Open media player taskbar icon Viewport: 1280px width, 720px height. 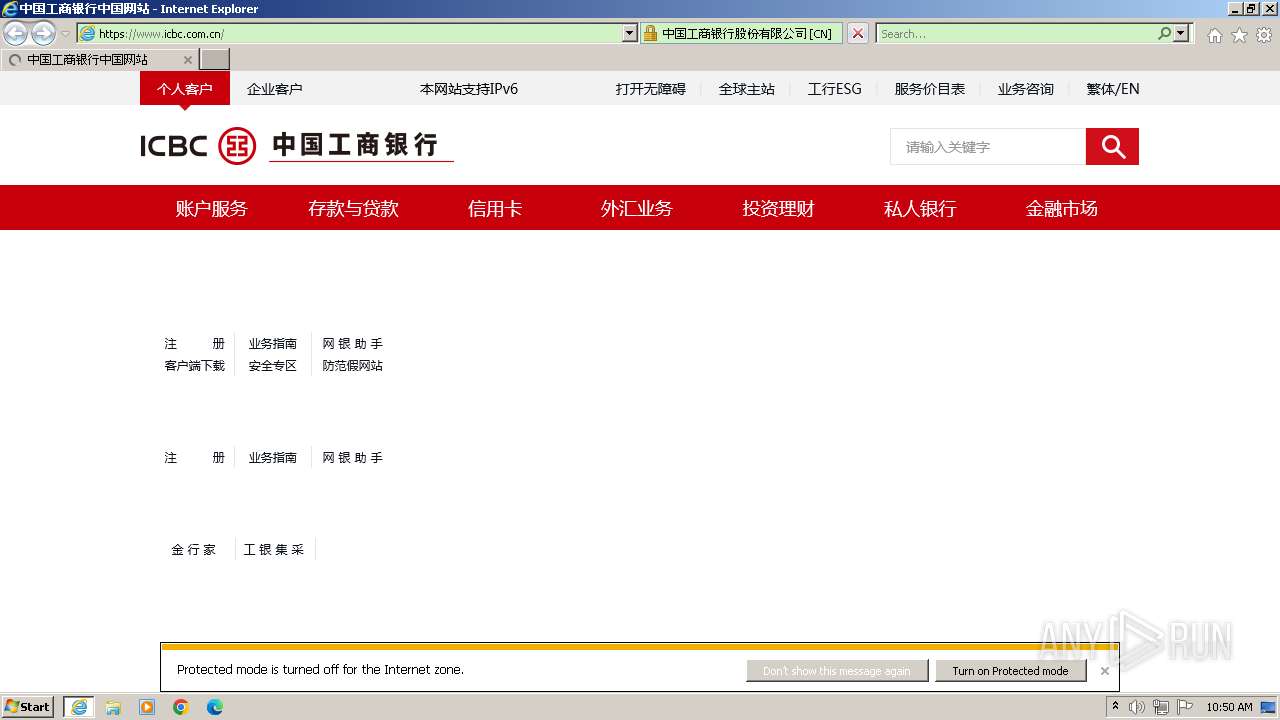(147, 707)
